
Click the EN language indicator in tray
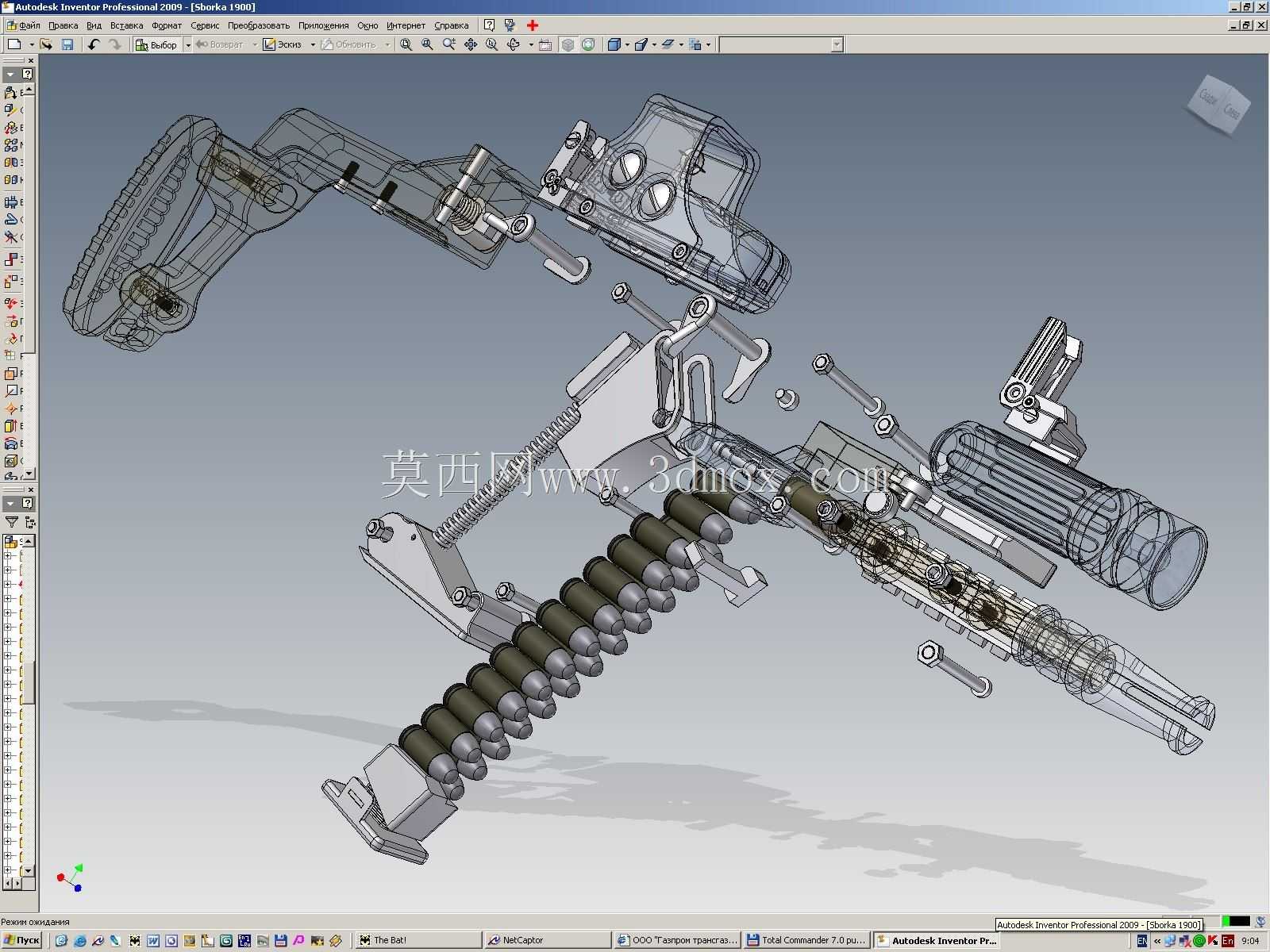(x=1142, y=940)
